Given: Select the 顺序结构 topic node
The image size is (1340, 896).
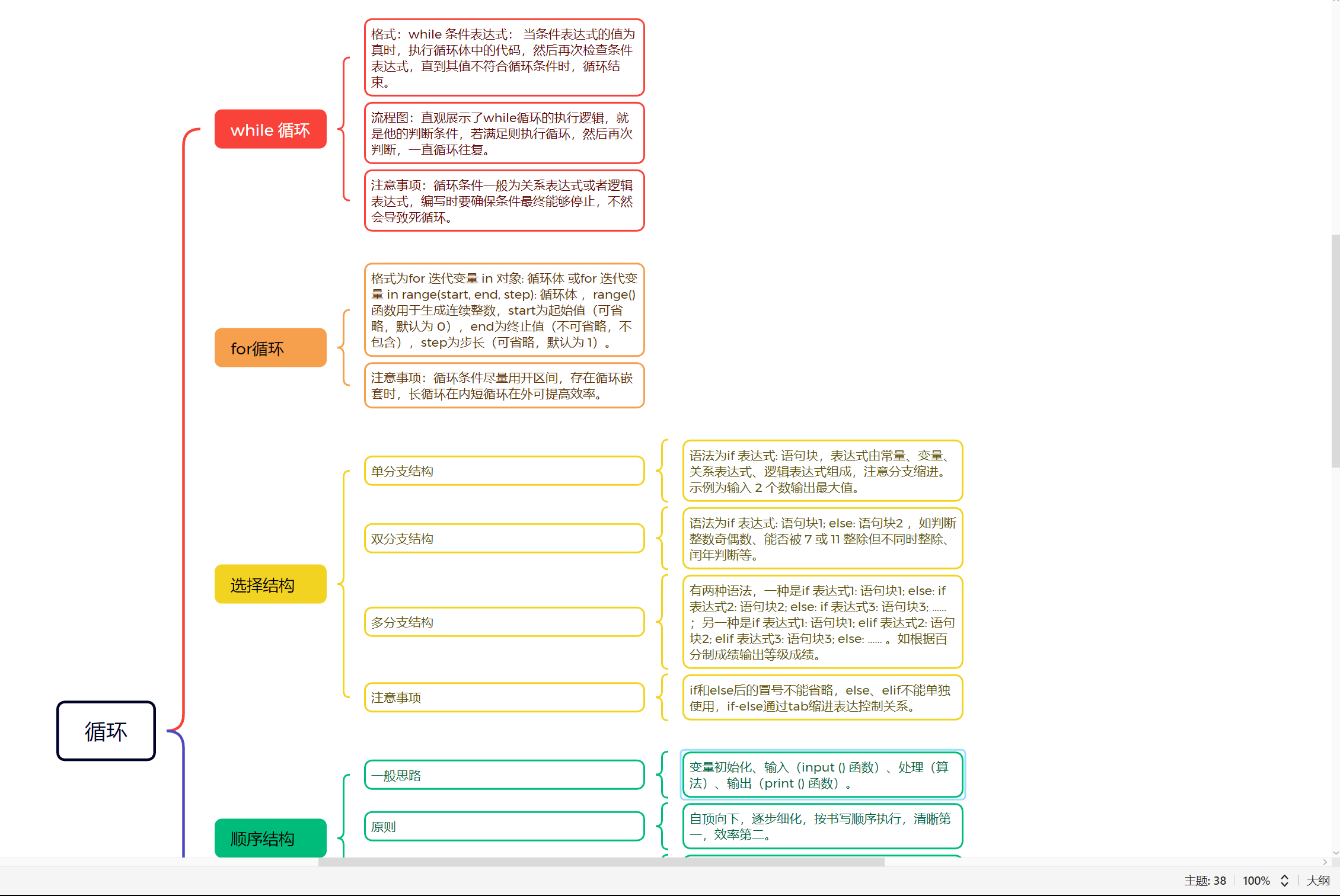Looking at the screenshot, I should (270, 838).
